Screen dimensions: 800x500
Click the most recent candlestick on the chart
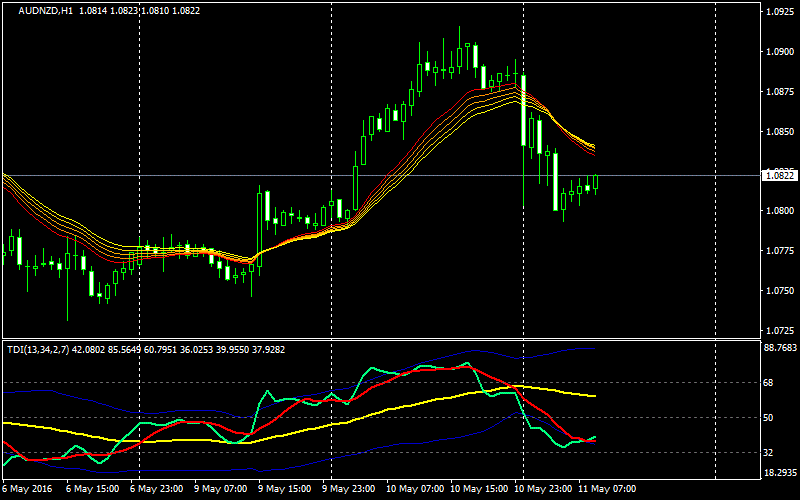596,183
